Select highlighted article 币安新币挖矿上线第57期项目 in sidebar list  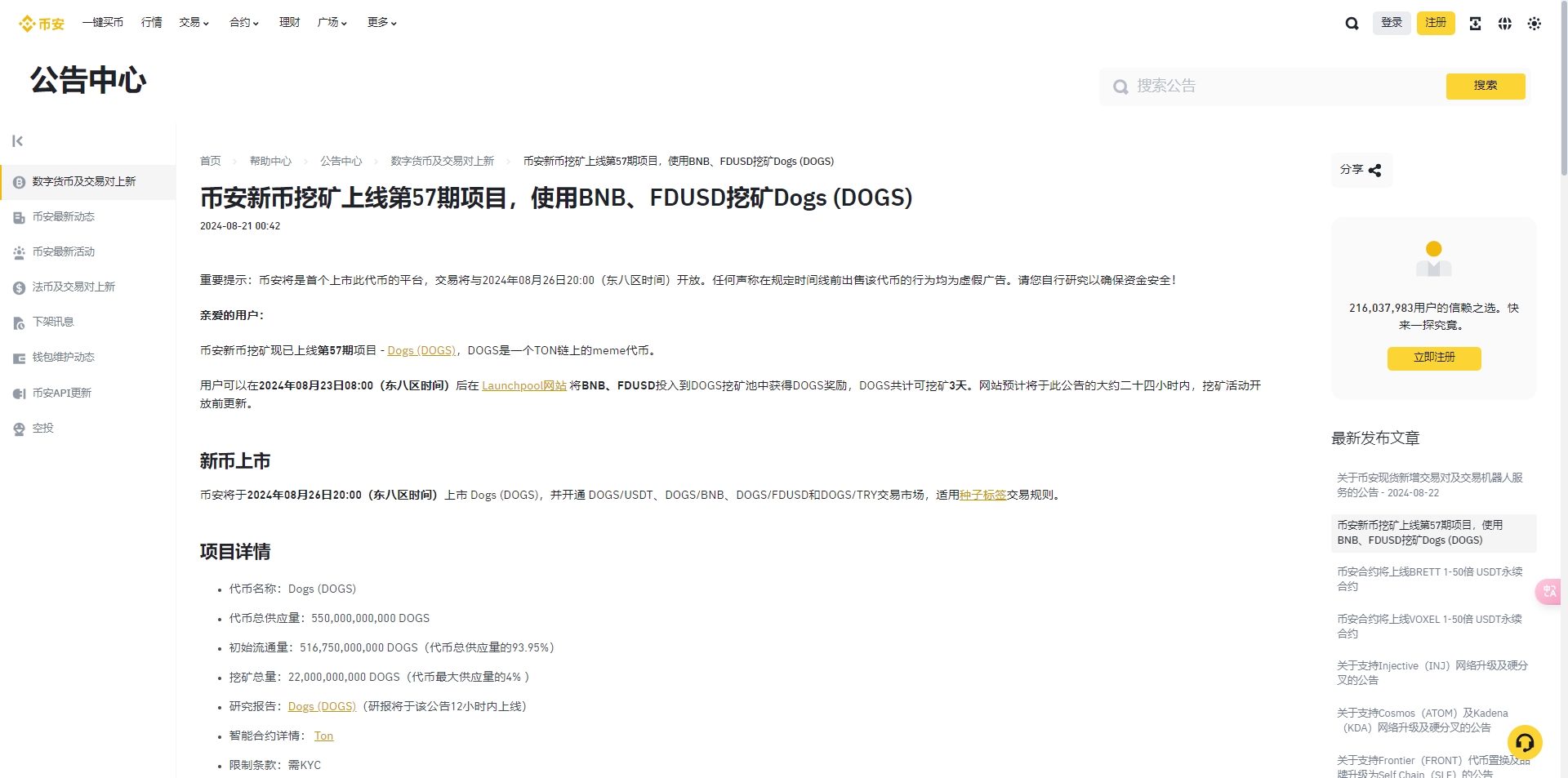coord(1433,533)
